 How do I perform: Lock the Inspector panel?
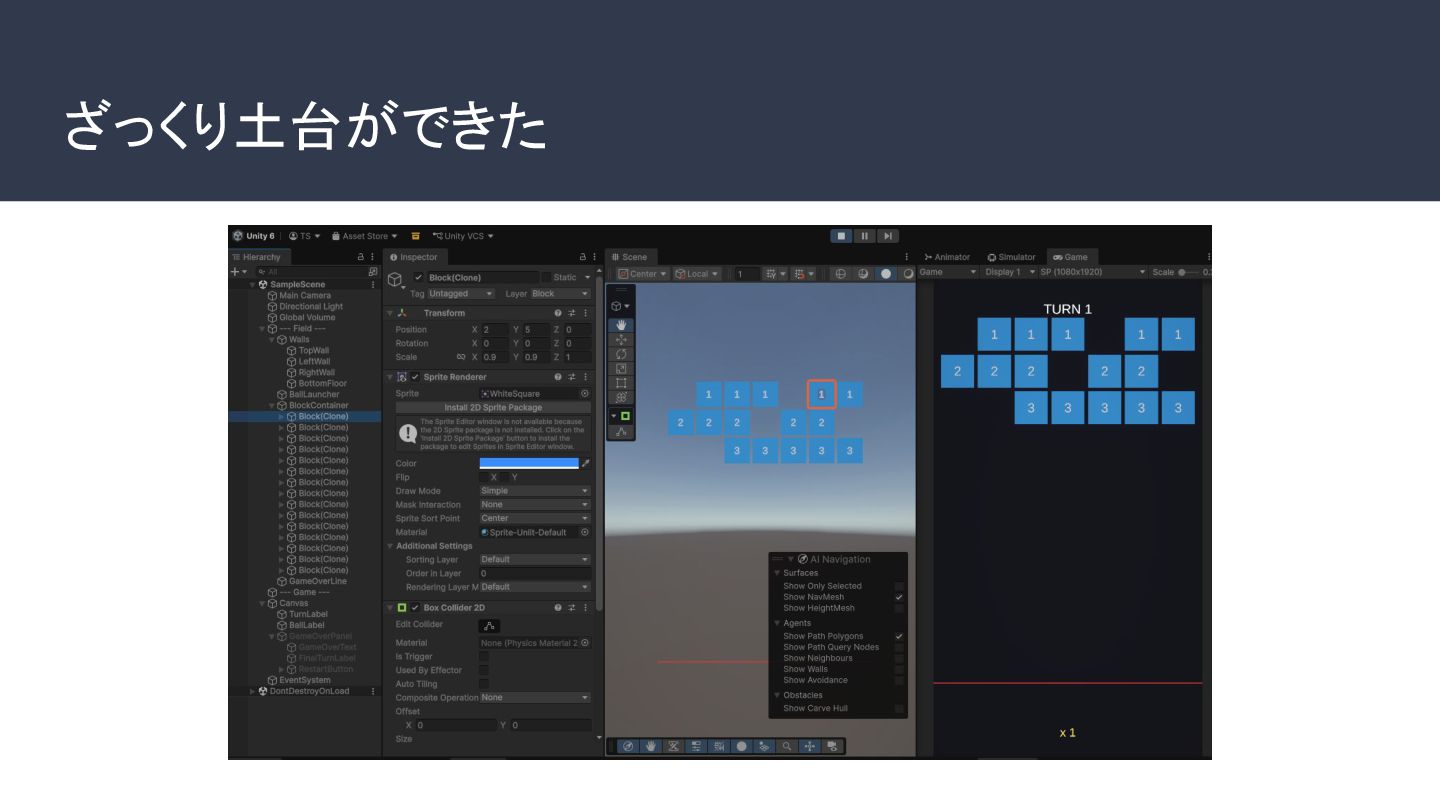pyautogui.click(x=582, y=257)
